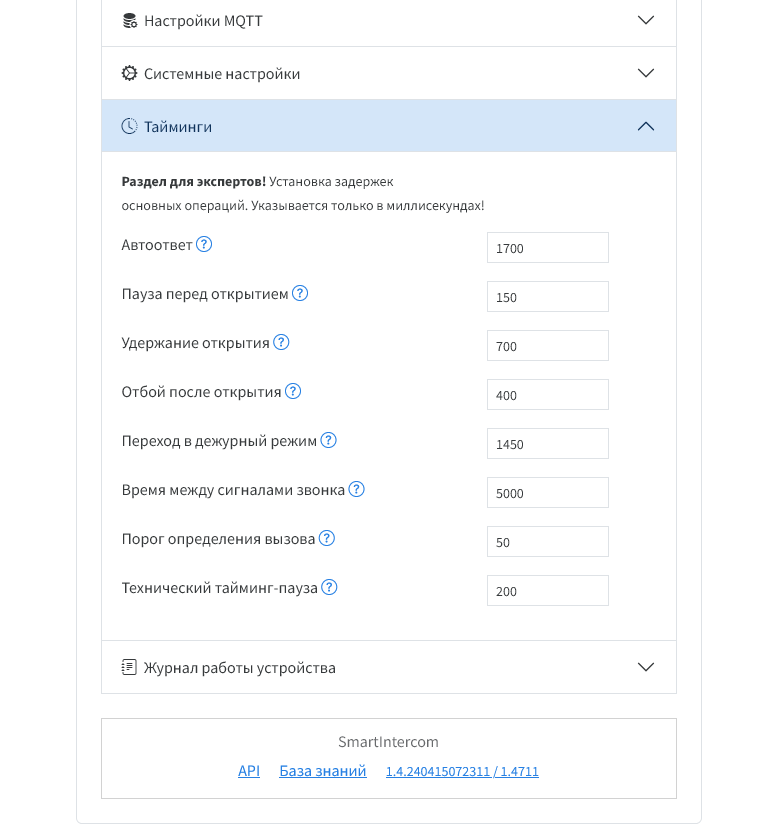Expand the Системные настройки section
Screen dimensions: 777x832
(646, 72)
